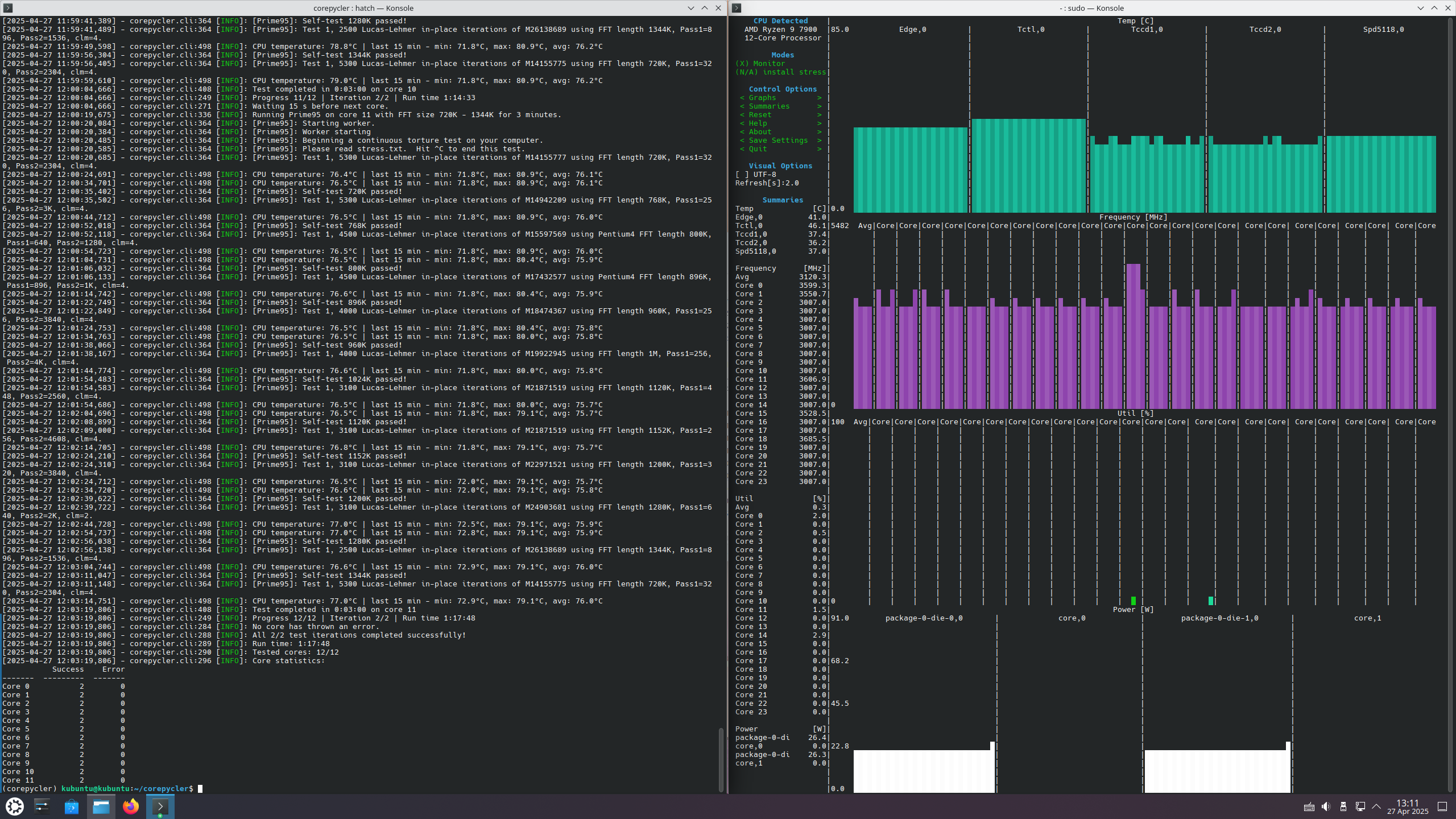Click the 'AMD Ryzen 9 7900' CPU label
The height and width of the screenshot is (819, 1456).
click(780, 30)
